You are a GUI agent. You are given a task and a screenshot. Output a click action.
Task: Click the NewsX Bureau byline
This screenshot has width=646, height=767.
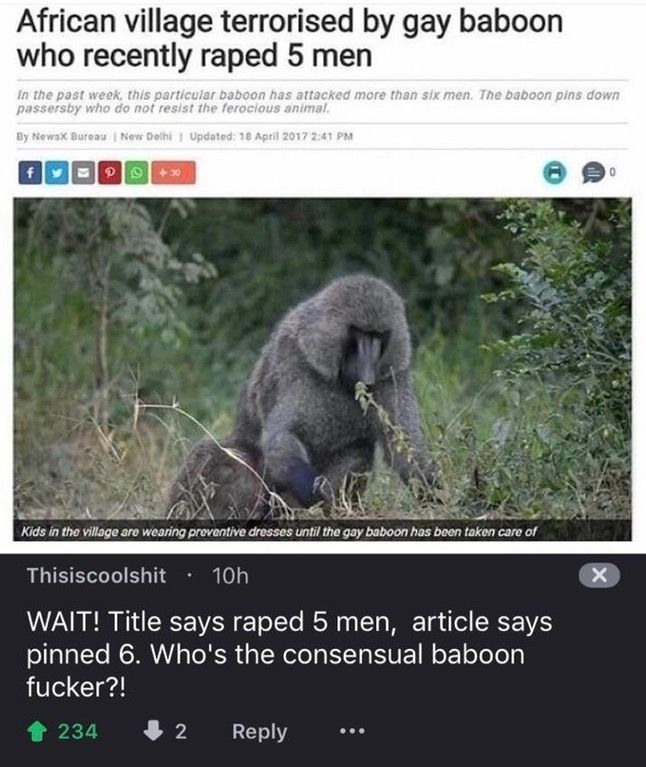62,136
